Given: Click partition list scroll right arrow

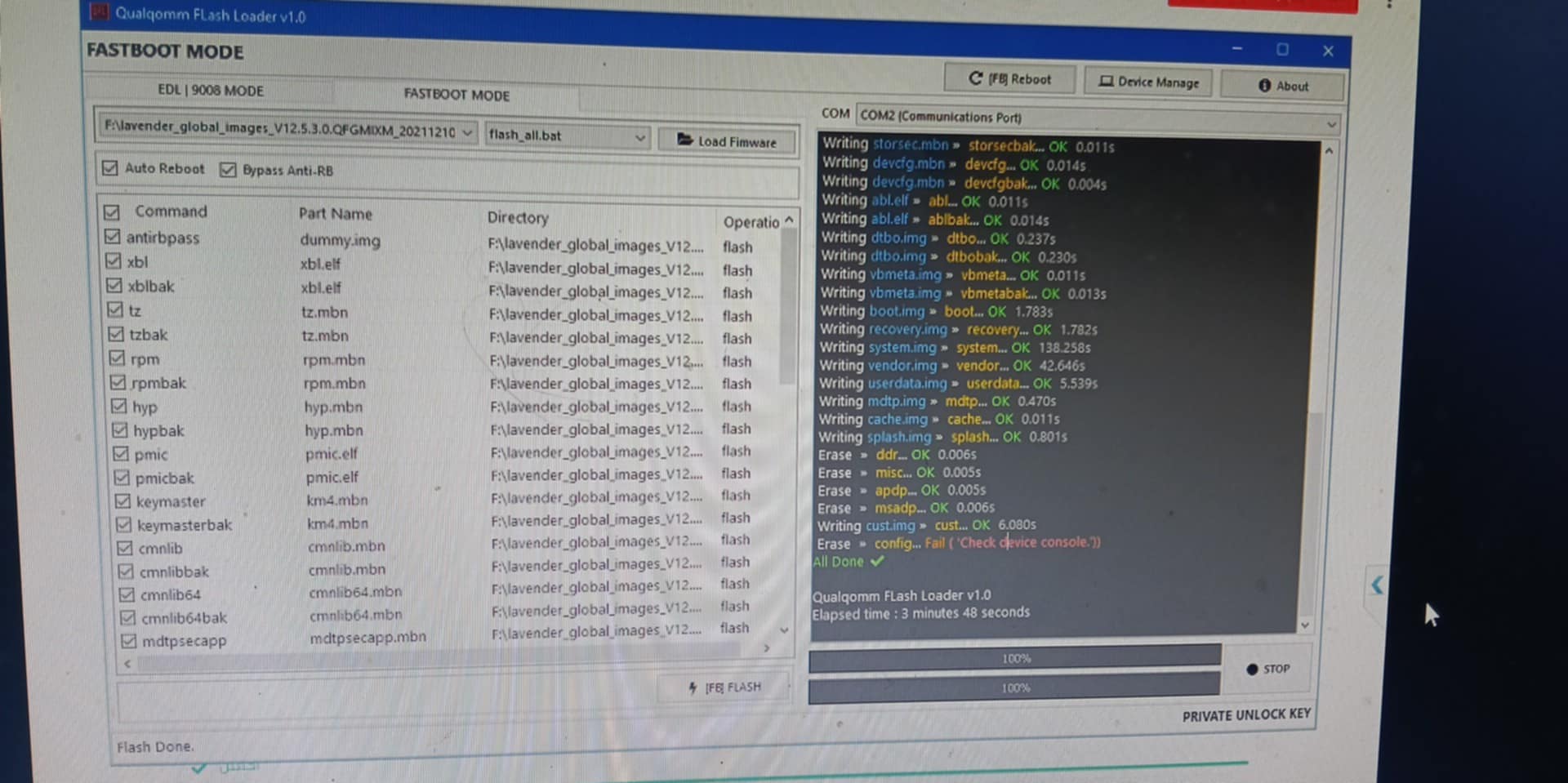Looking at the screenshot, I should 766,648.
